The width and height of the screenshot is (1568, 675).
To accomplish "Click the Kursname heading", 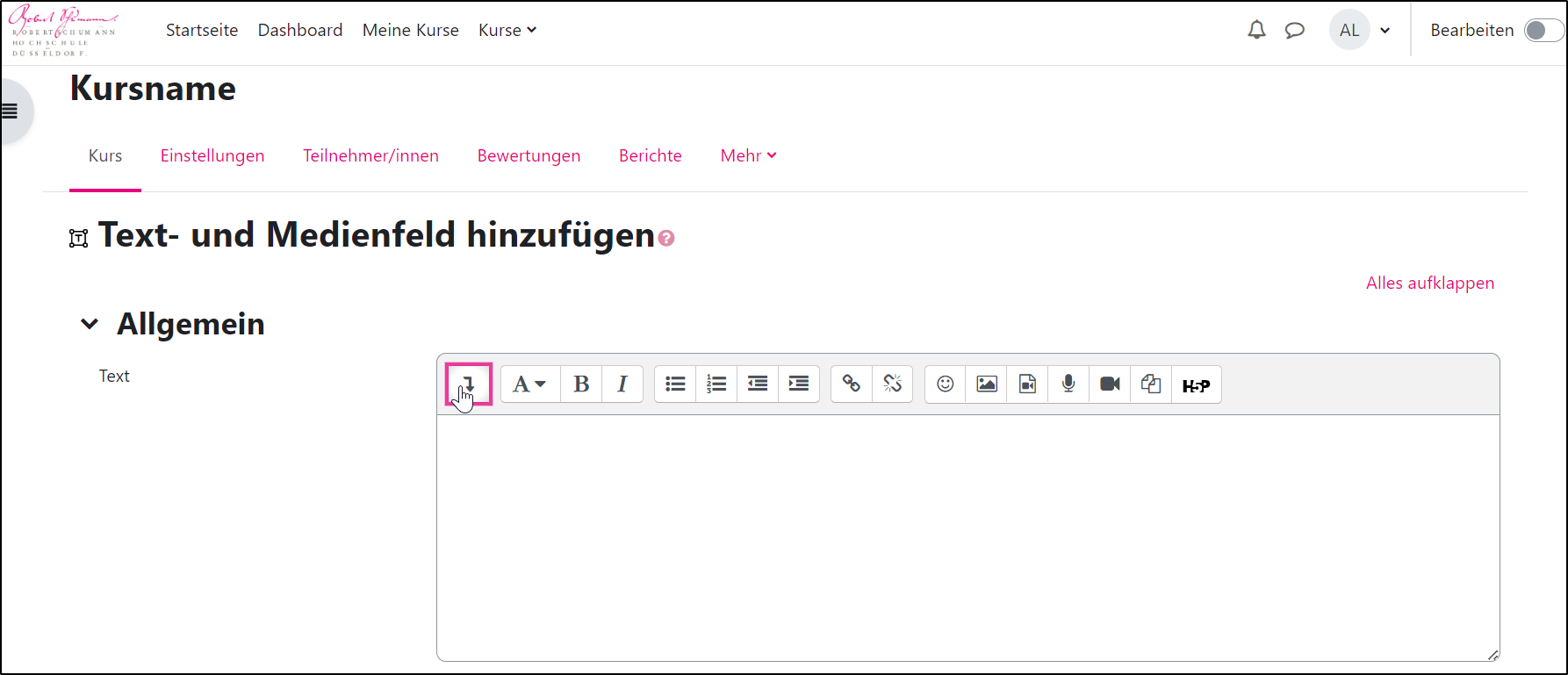I will [x=153, y=89].
